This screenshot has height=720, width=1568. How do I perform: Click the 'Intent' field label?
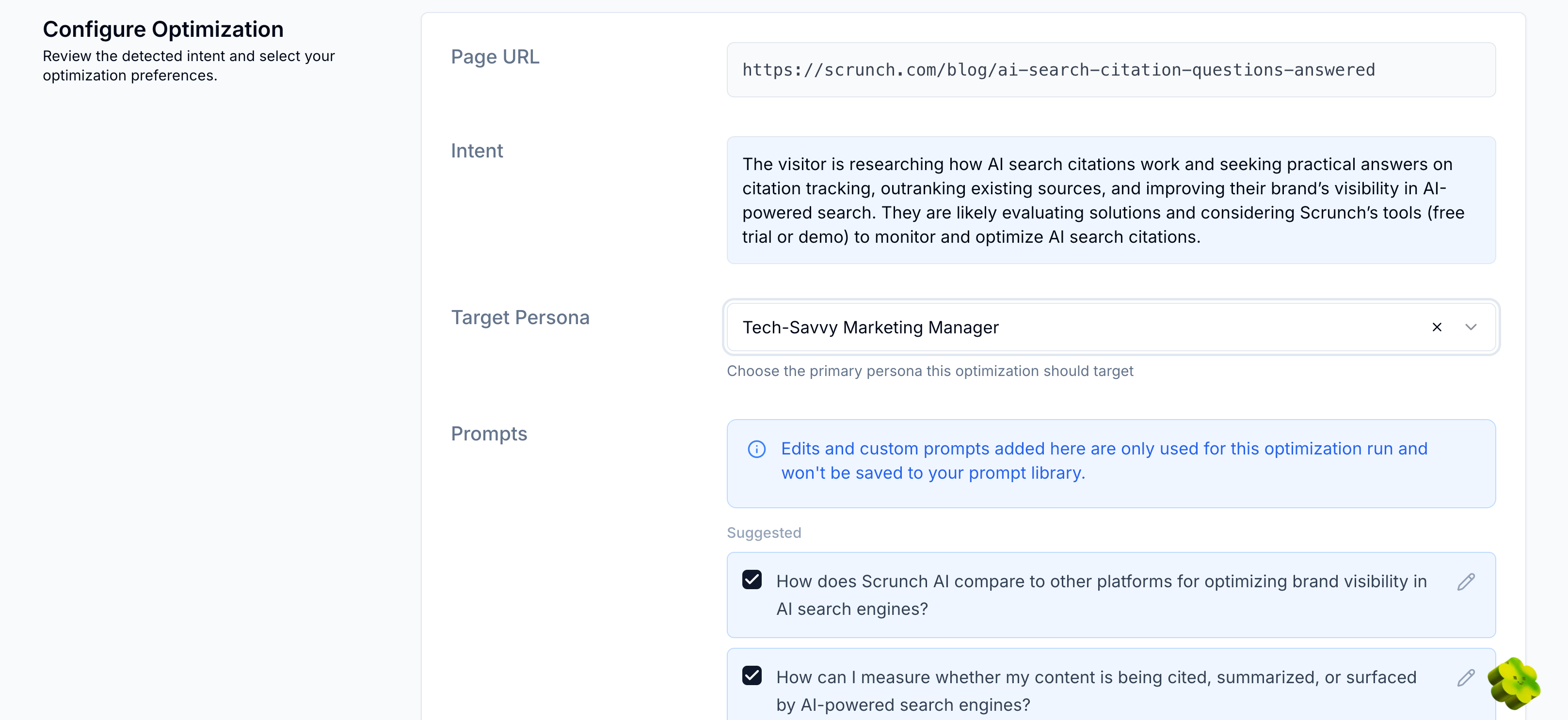coord(477,151)
